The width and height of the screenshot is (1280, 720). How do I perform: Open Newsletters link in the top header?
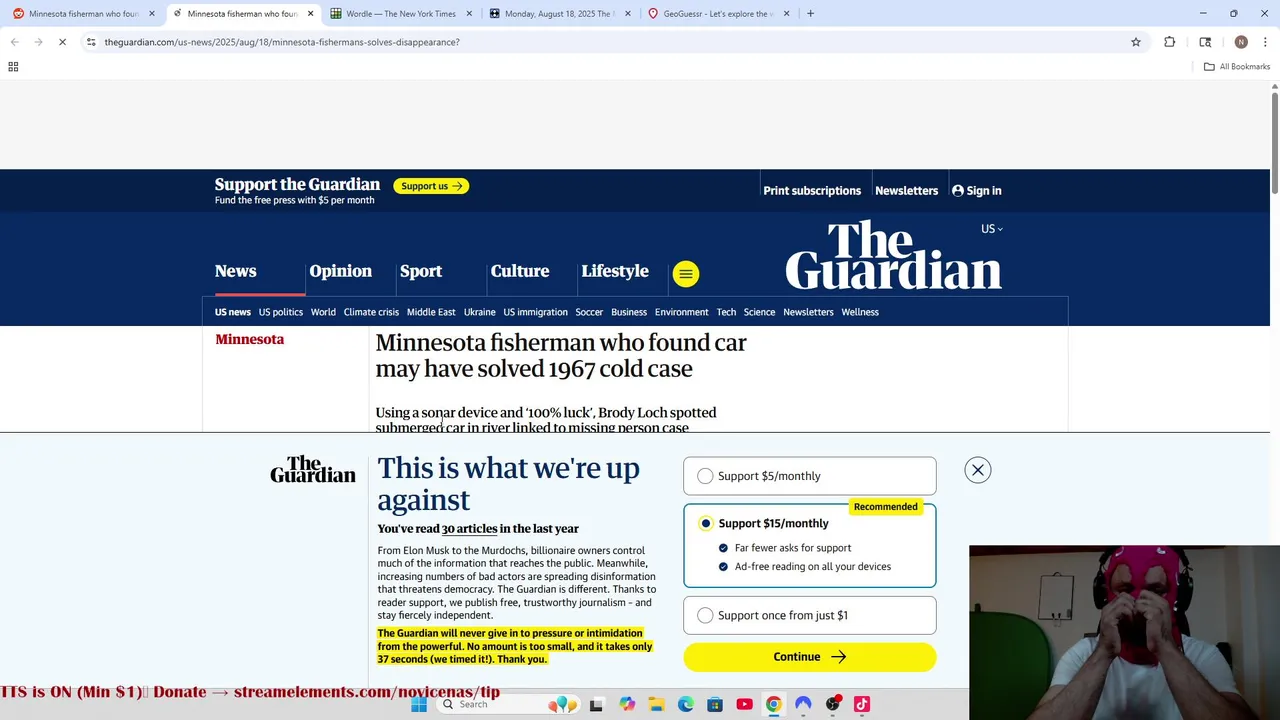906,190
